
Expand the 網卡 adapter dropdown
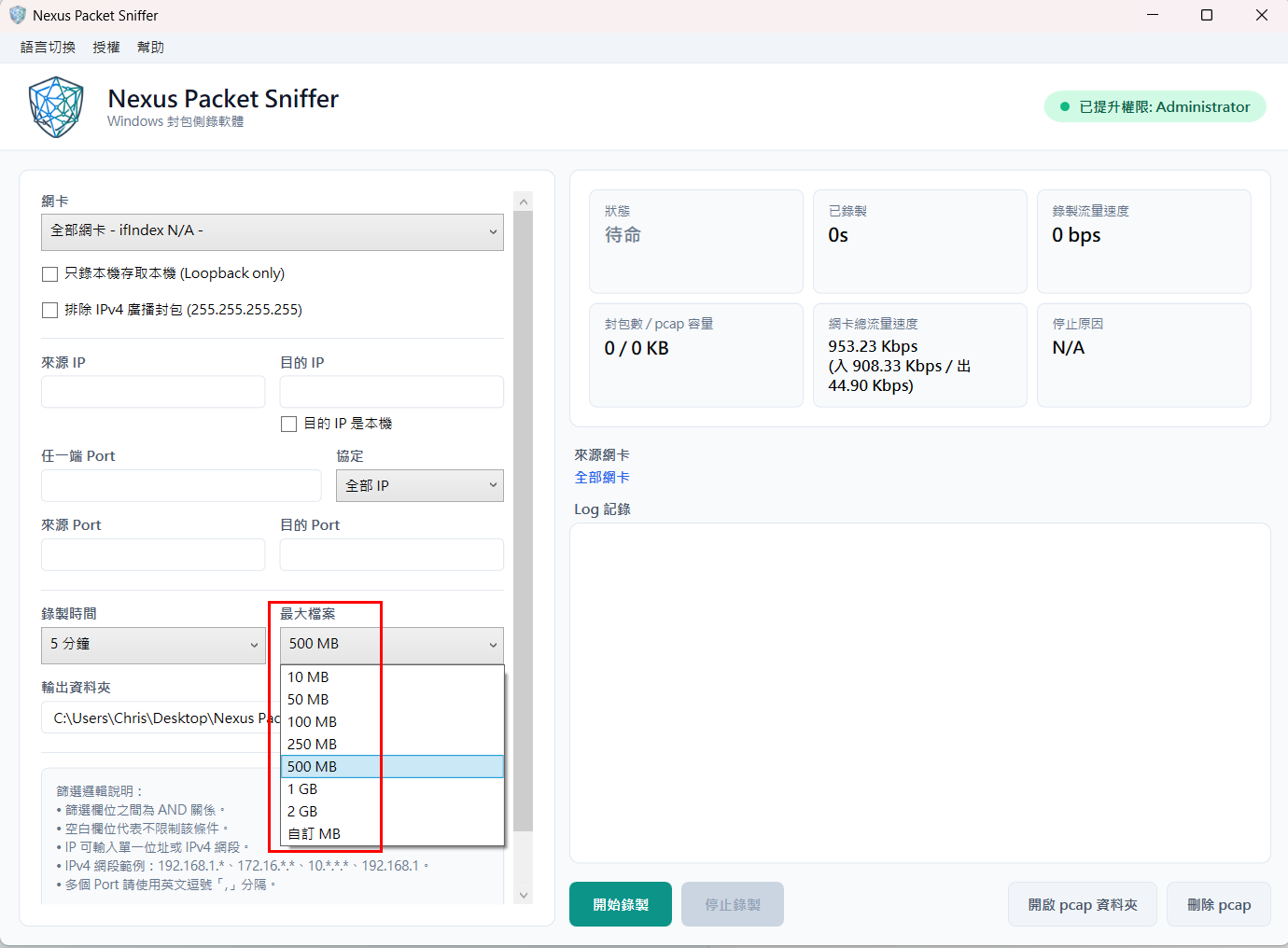pyautogui.click(x=273, y=232)
